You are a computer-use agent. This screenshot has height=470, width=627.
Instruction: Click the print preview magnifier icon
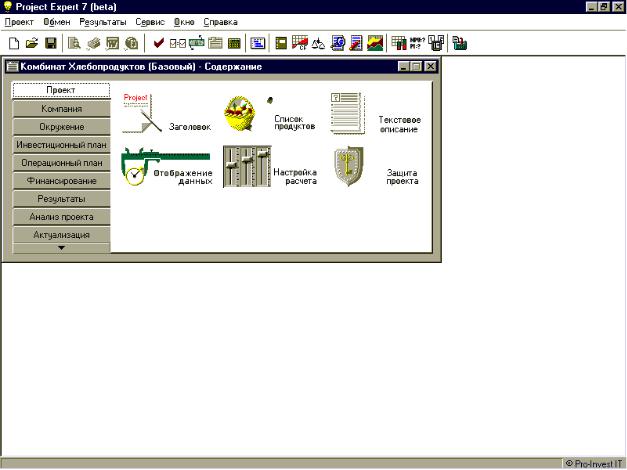tap(74, 43)
